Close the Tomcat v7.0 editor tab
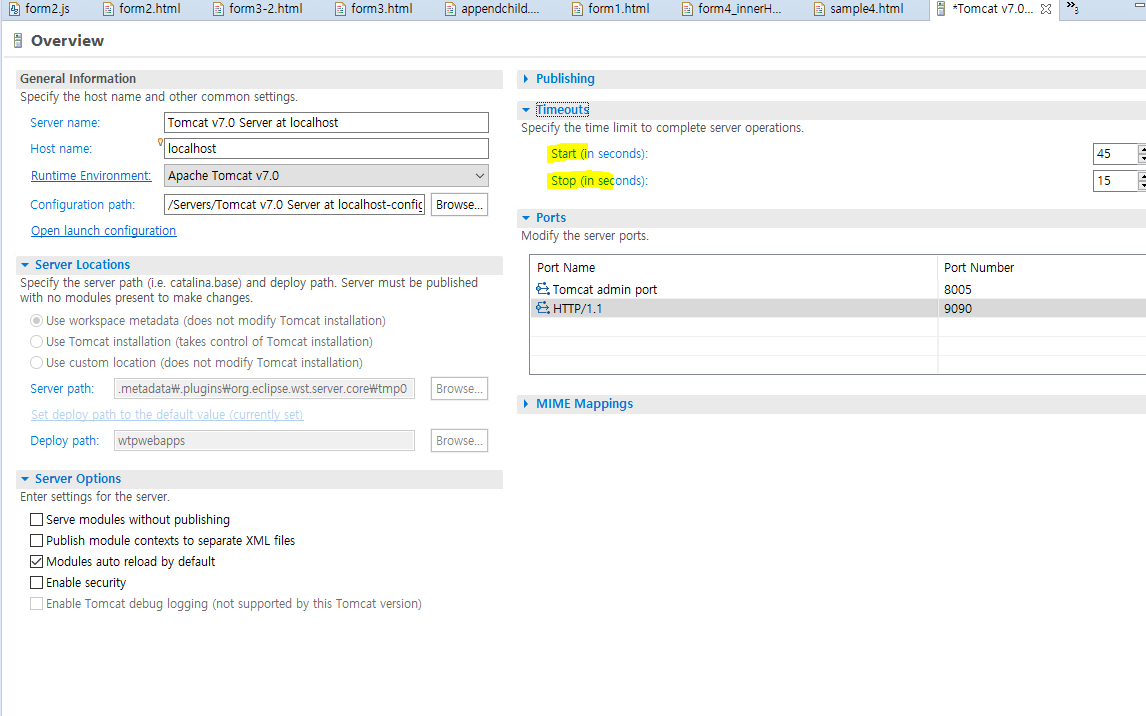The width and height of the screenshot is (1146, 716). (1046, 9)
